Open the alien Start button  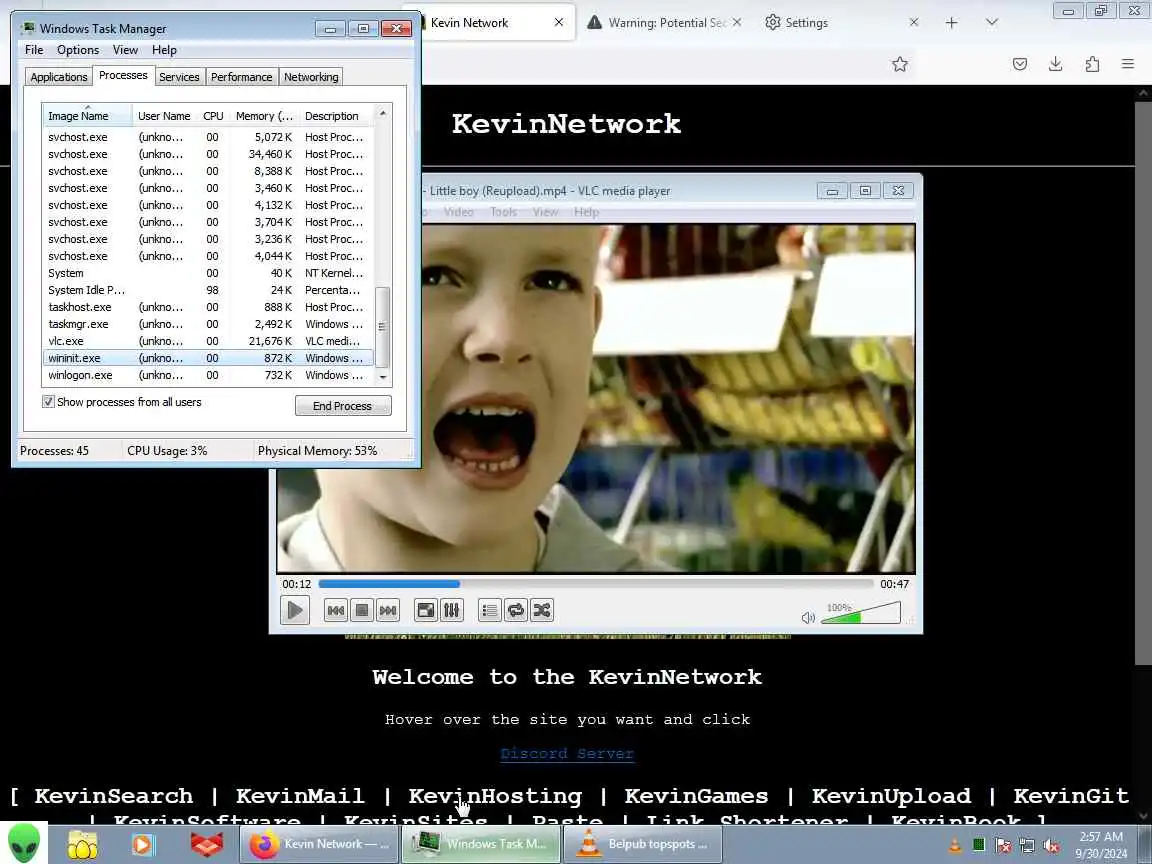click(x=24, y=843)
